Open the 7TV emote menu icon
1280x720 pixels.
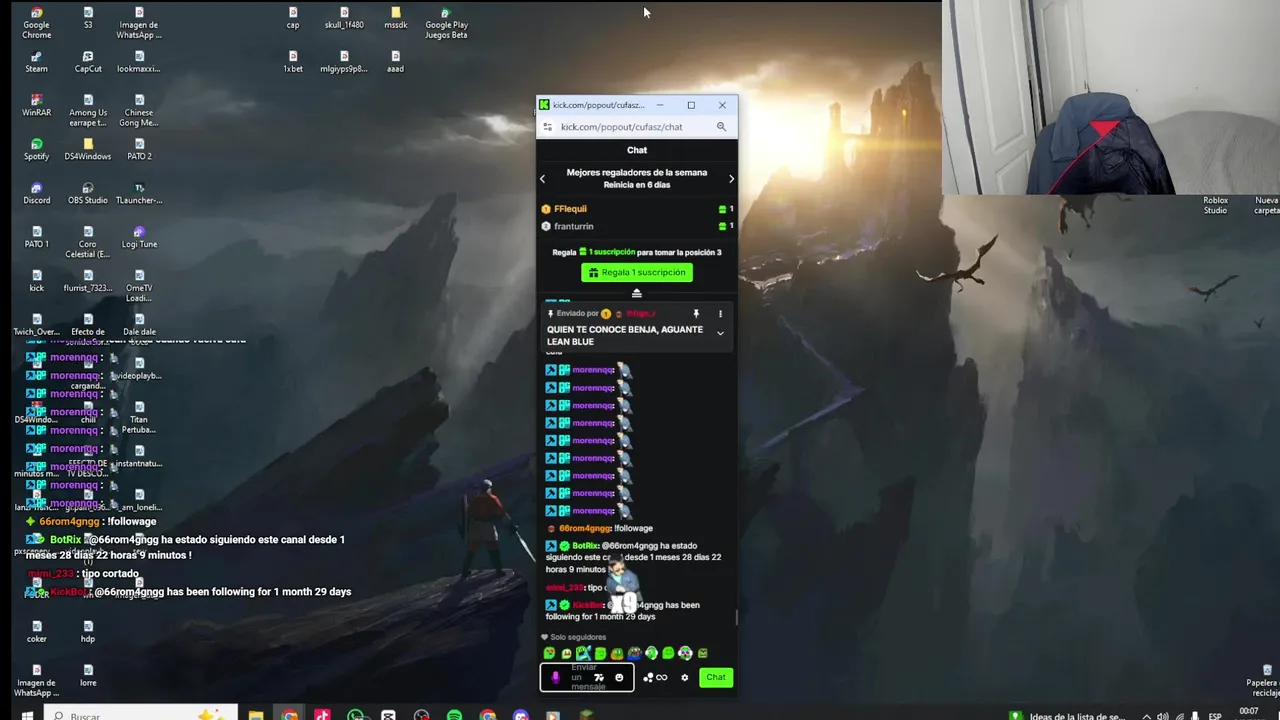point(599,677)
